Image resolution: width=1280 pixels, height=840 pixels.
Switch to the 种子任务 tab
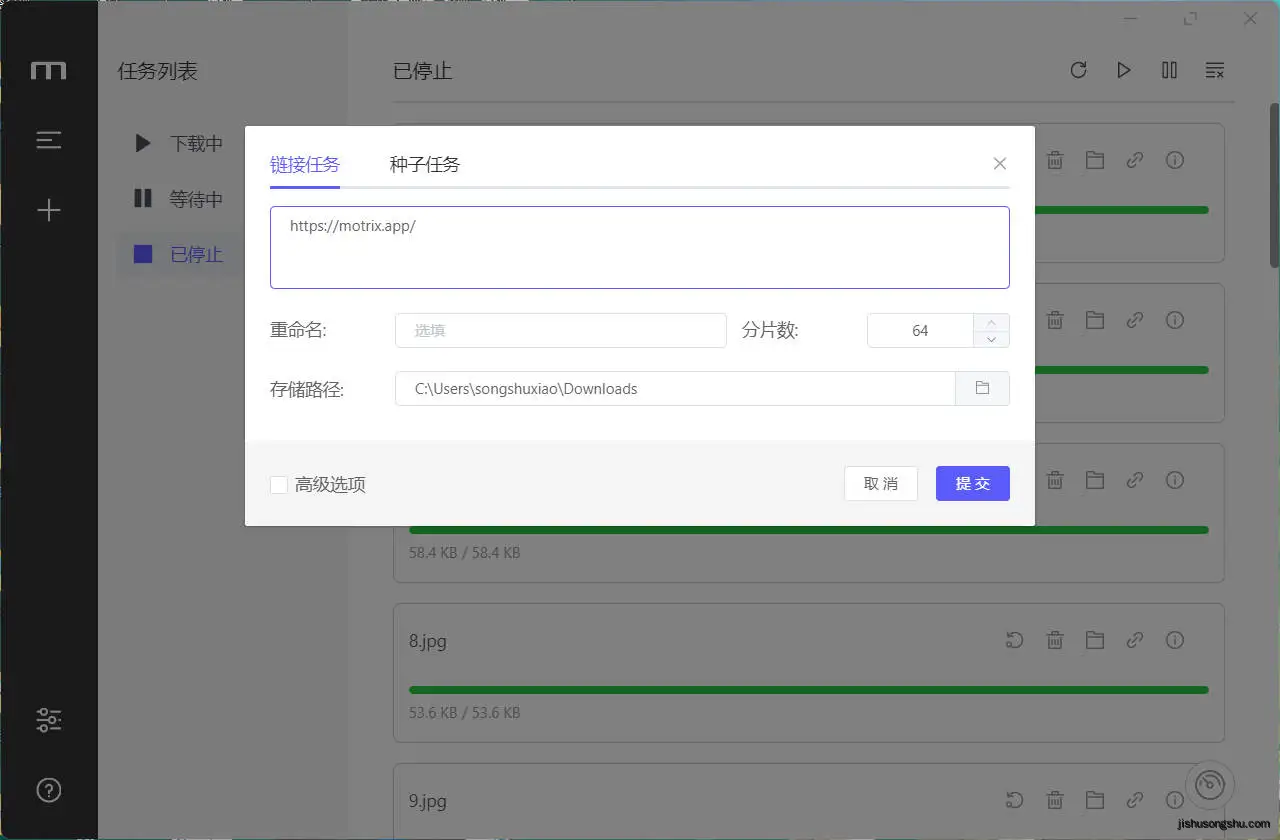(x=425, y=164)
